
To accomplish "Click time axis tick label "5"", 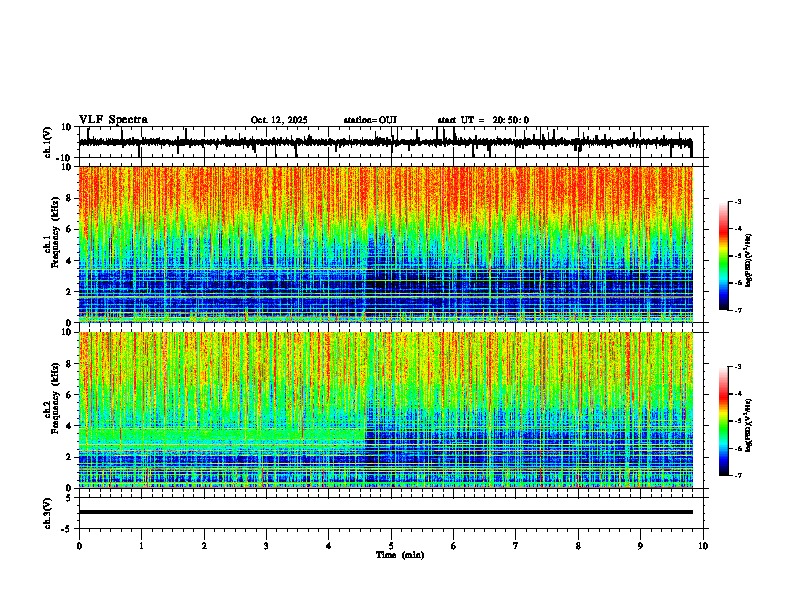I will [391, 546].
